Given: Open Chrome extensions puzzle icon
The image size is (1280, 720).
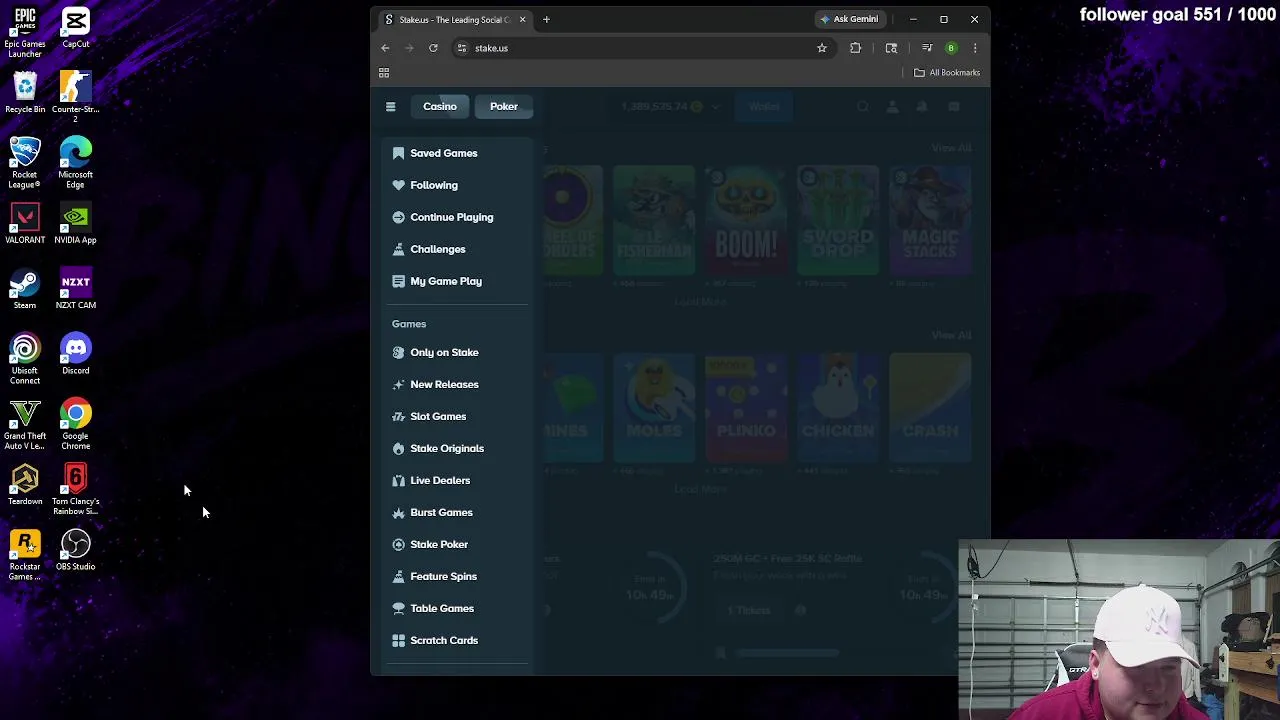Looking at the screenshot, I should [x=855, y=48].
